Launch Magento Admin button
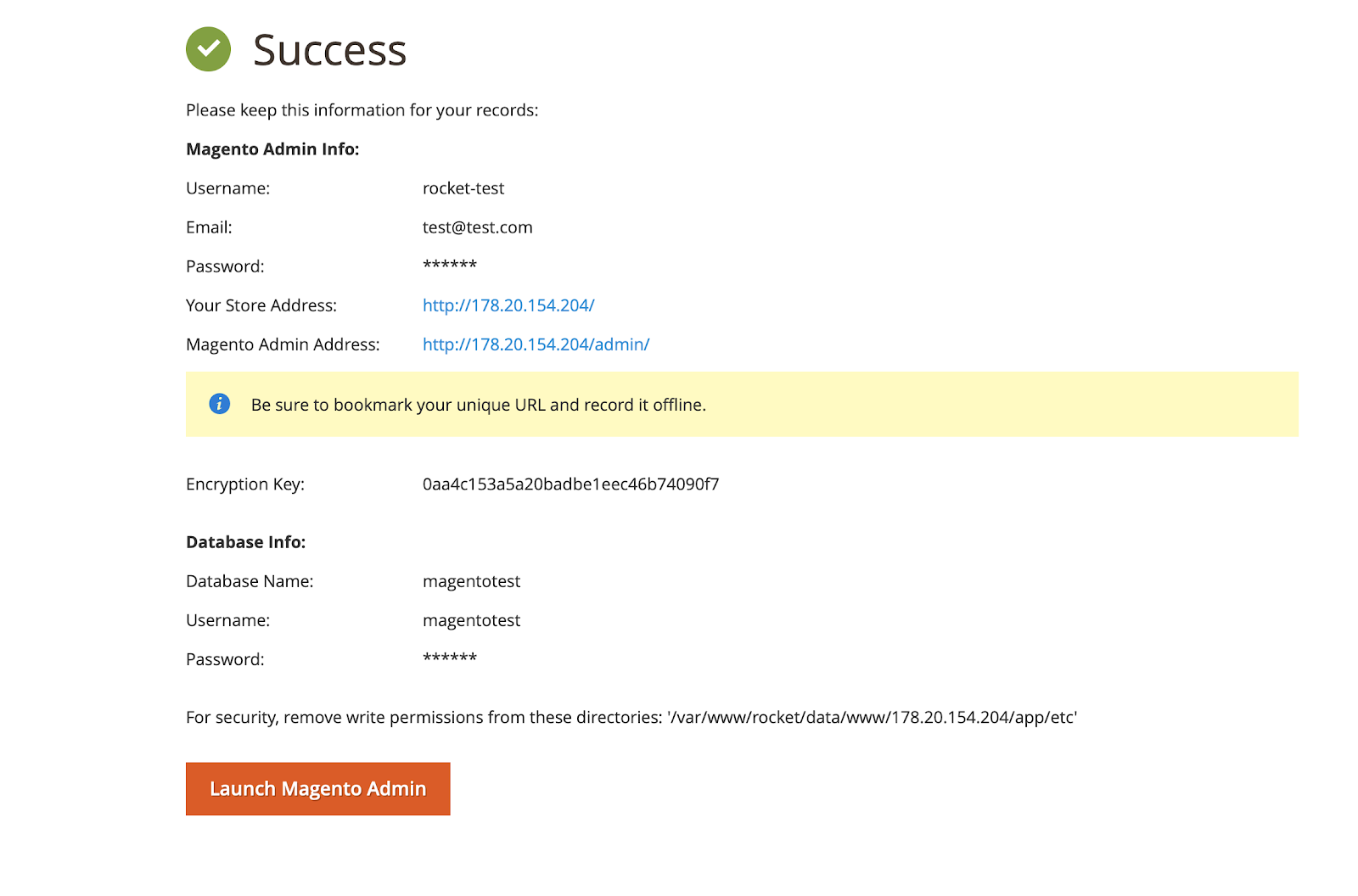 click(x=317, y=788)
